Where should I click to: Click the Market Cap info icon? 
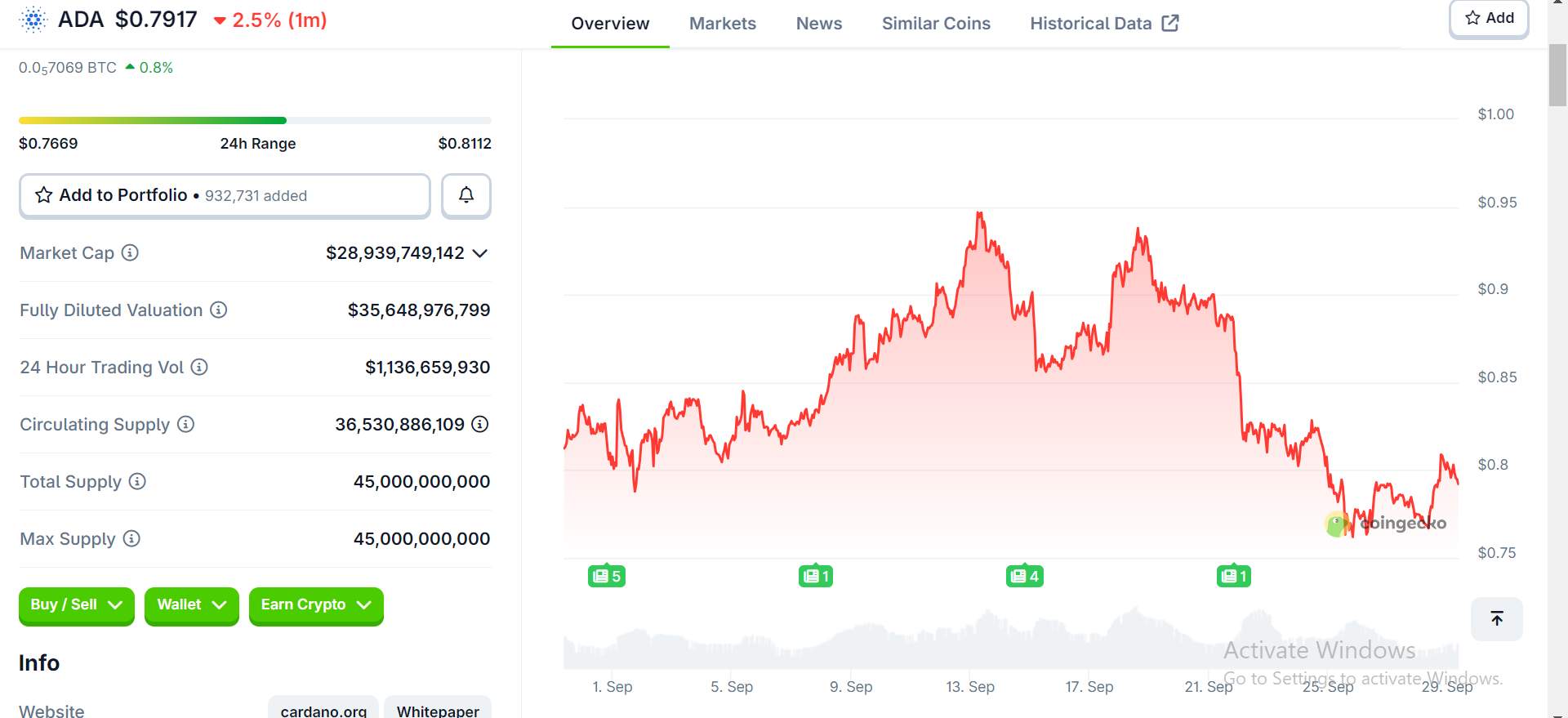130,253
